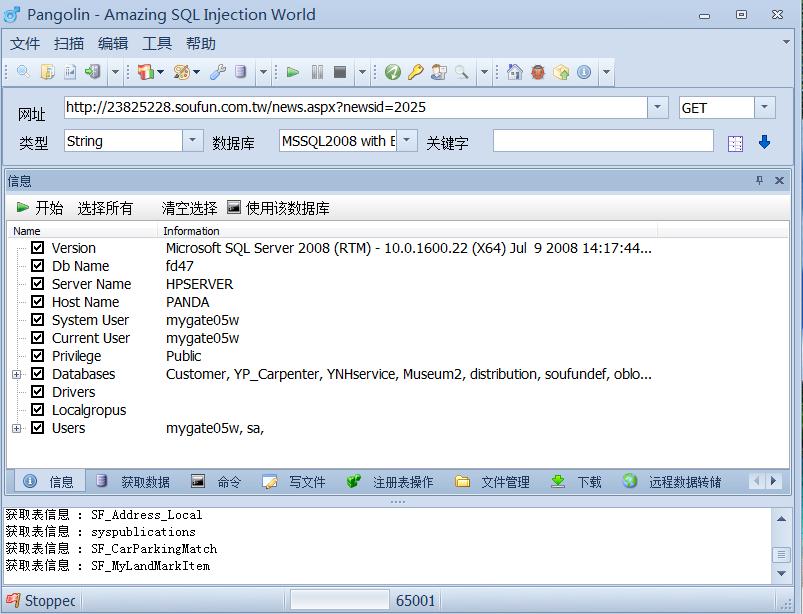The height and width of the screenshot is (614, 803).
Task: Open the 编辑 menu
Action: click(x=113, y=44)
